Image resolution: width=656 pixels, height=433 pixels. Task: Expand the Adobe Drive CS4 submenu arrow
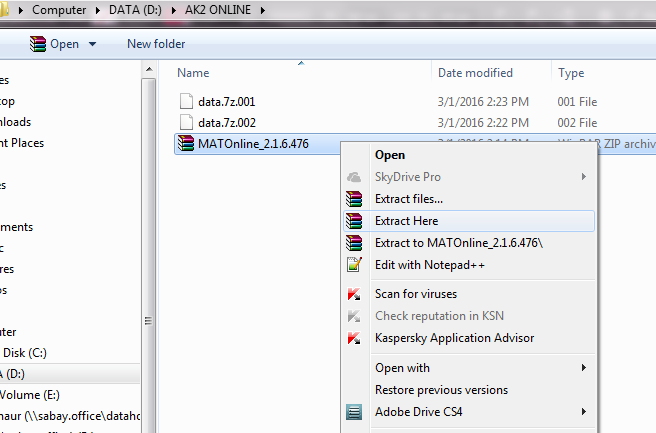tap(583, 411)
